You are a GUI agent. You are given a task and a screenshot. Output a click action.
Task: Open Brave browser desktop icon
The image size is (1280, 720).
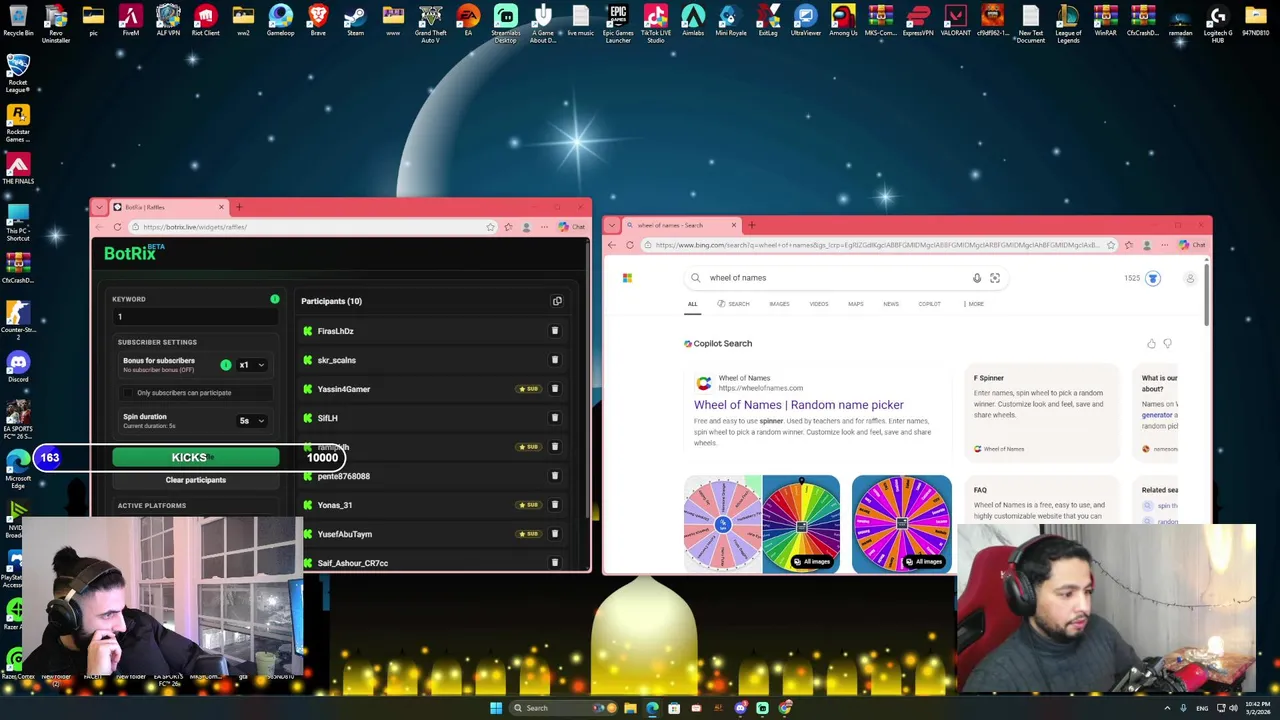point(318,20)
